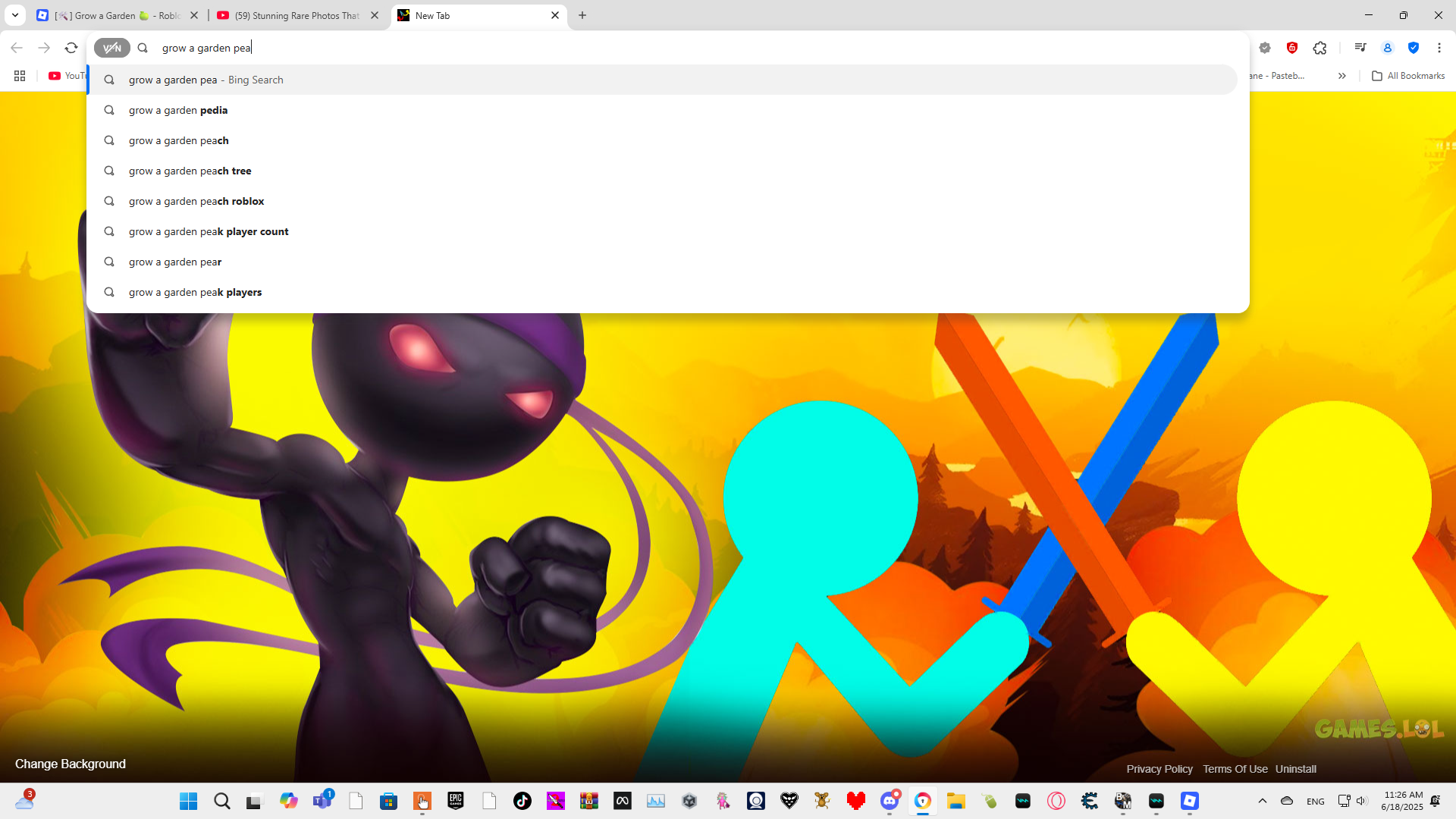
Task: Click the gray verified badge extension icon
Action: point(1265,48)
